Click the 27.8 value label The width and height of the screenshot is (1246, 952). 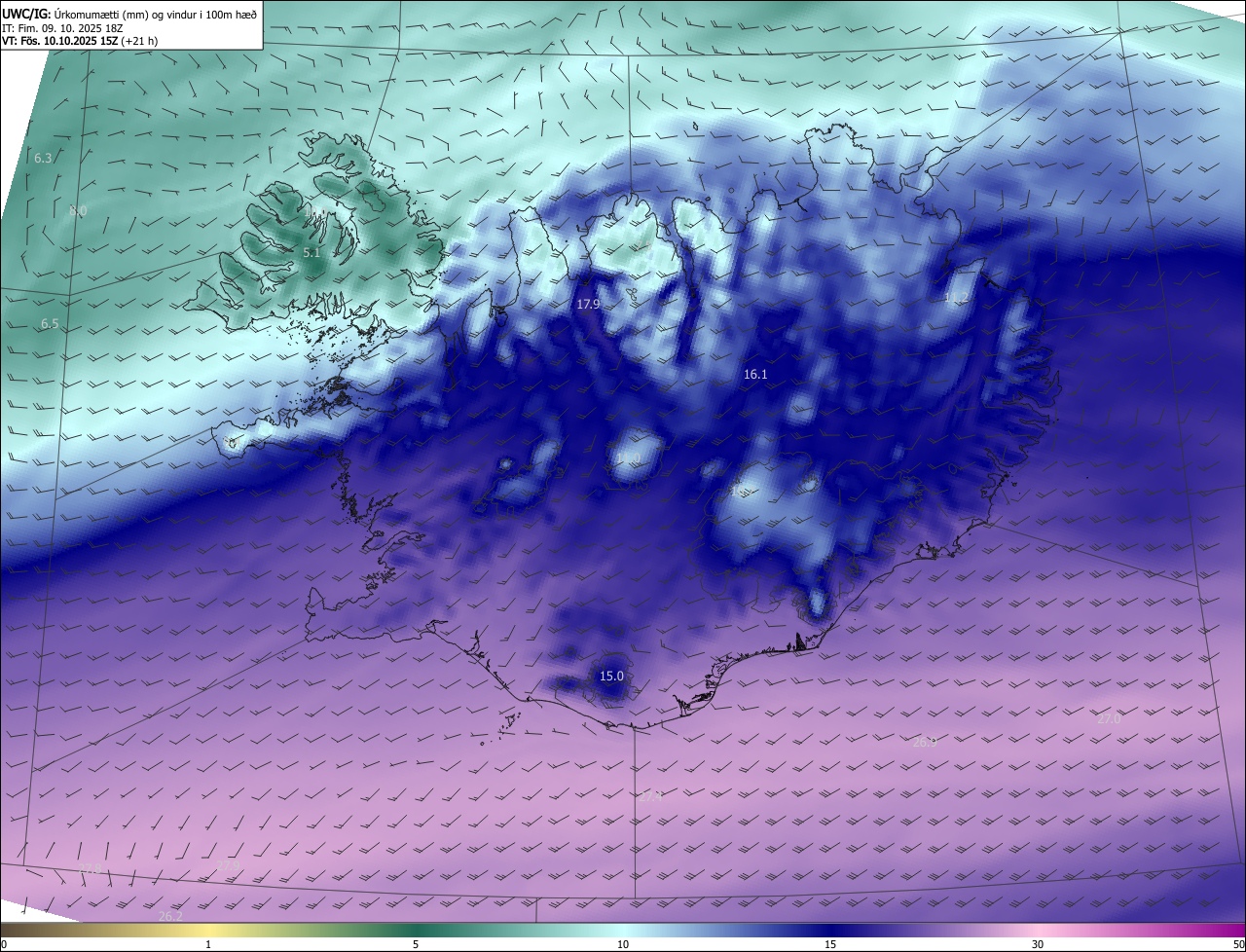coord(90,868)
